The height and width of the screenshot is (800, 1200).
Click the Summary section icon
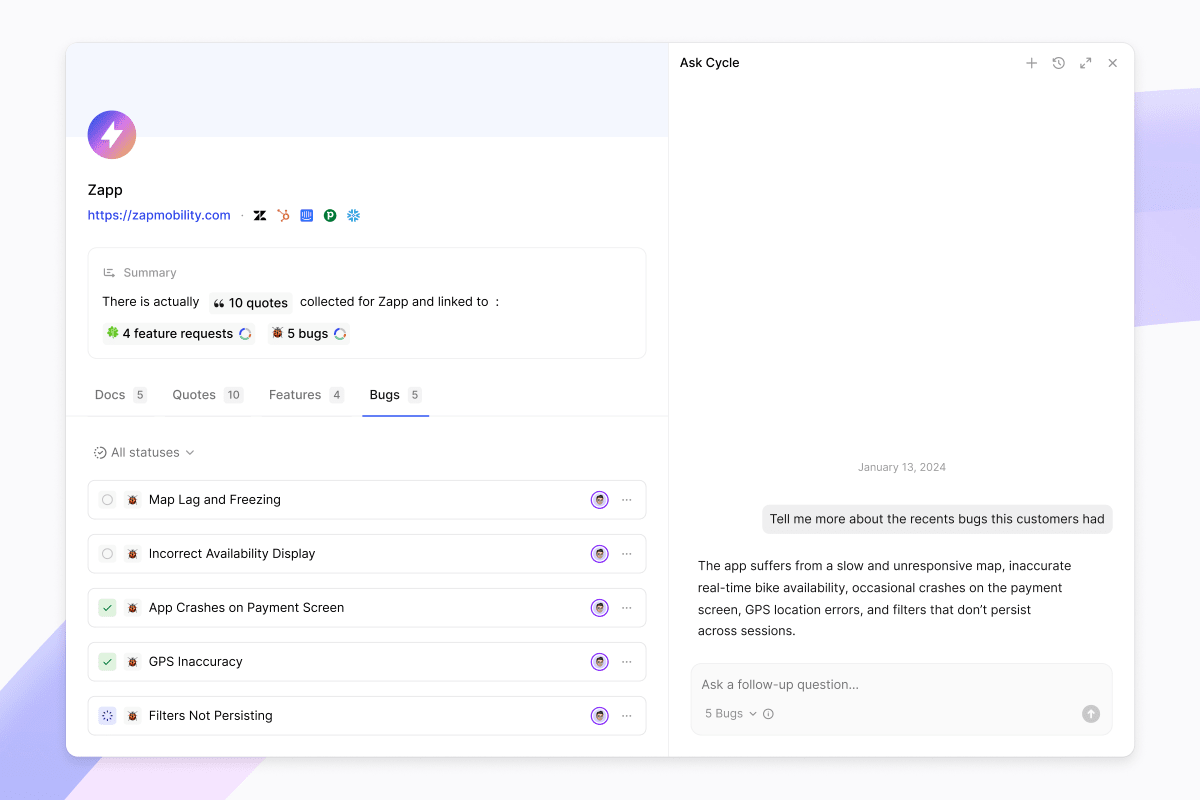click(x=109, y=273)
